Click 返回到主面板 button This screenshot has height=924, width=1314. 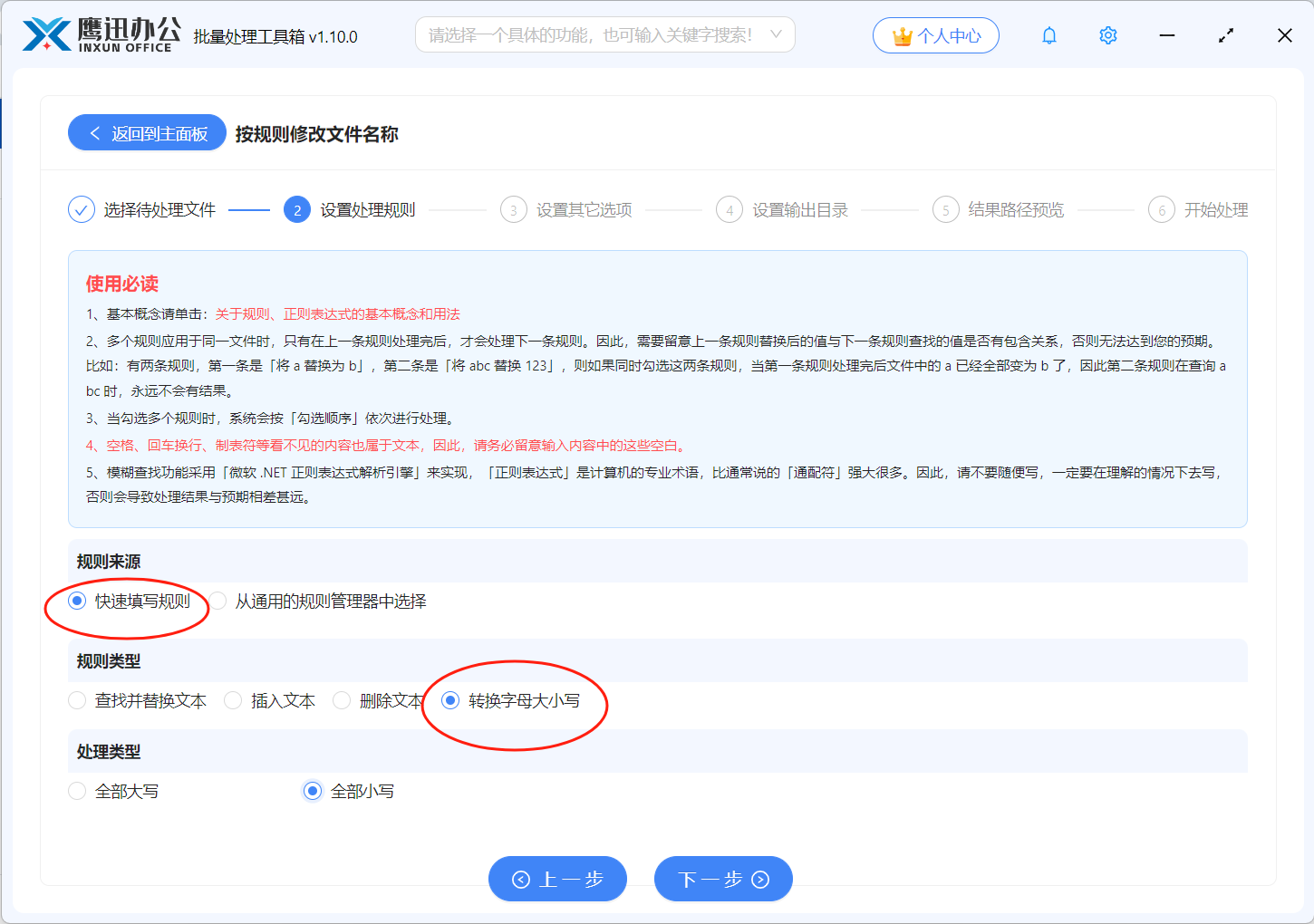(147, 133)
